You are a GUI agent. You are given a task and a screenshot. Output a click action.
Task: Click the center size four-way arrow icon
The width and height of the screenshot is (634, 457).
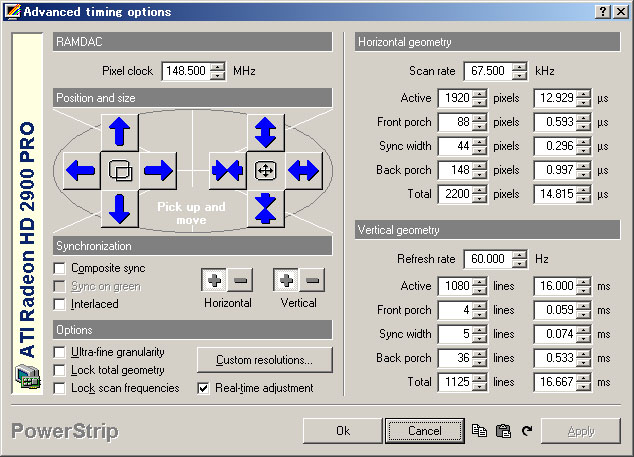[x=266, y=170]
